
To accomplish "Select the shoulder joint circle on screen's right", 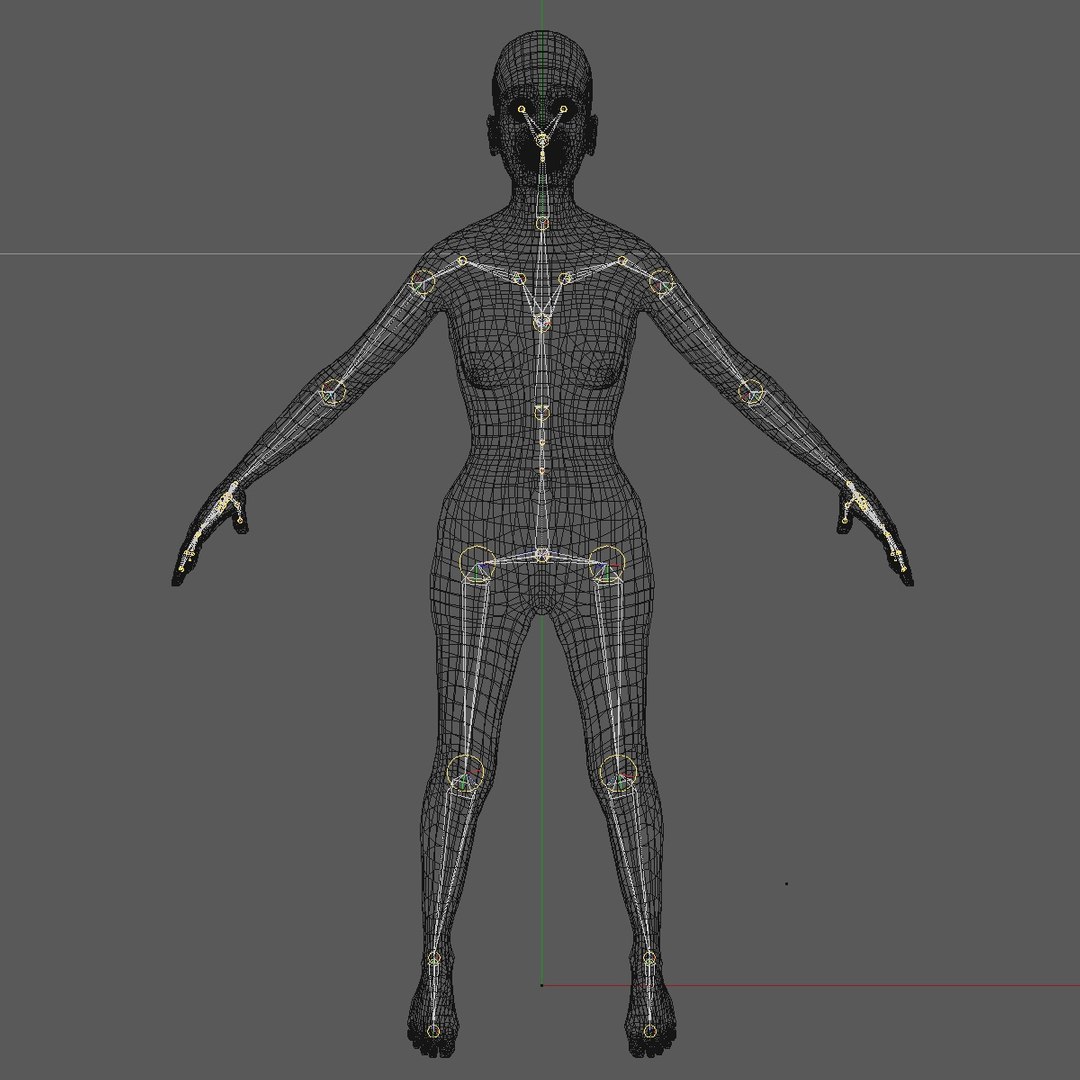I will (x=661, y=282).
